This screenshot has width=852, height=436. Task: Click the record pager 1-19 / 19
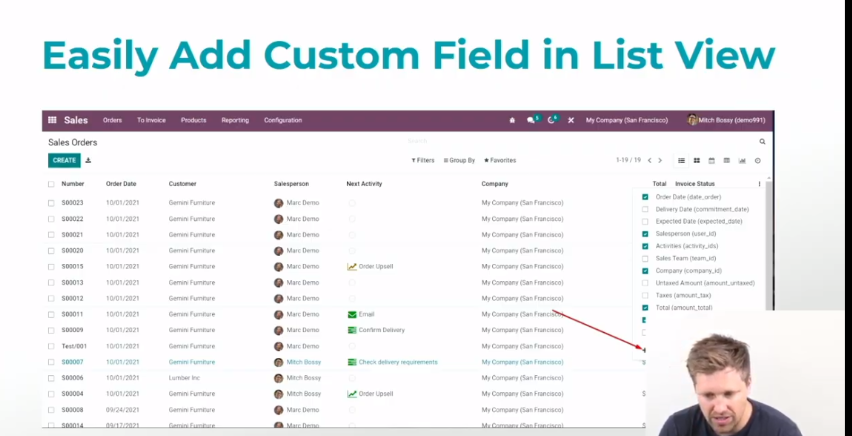(x=629, y=160)
